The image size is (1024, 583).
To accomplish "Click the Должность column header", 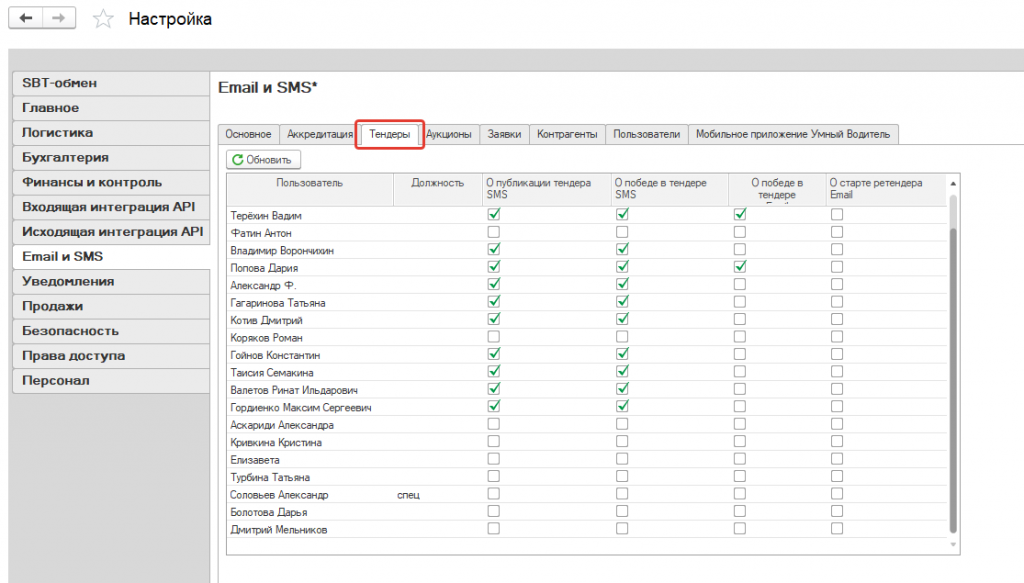I will tap(438, 189).
